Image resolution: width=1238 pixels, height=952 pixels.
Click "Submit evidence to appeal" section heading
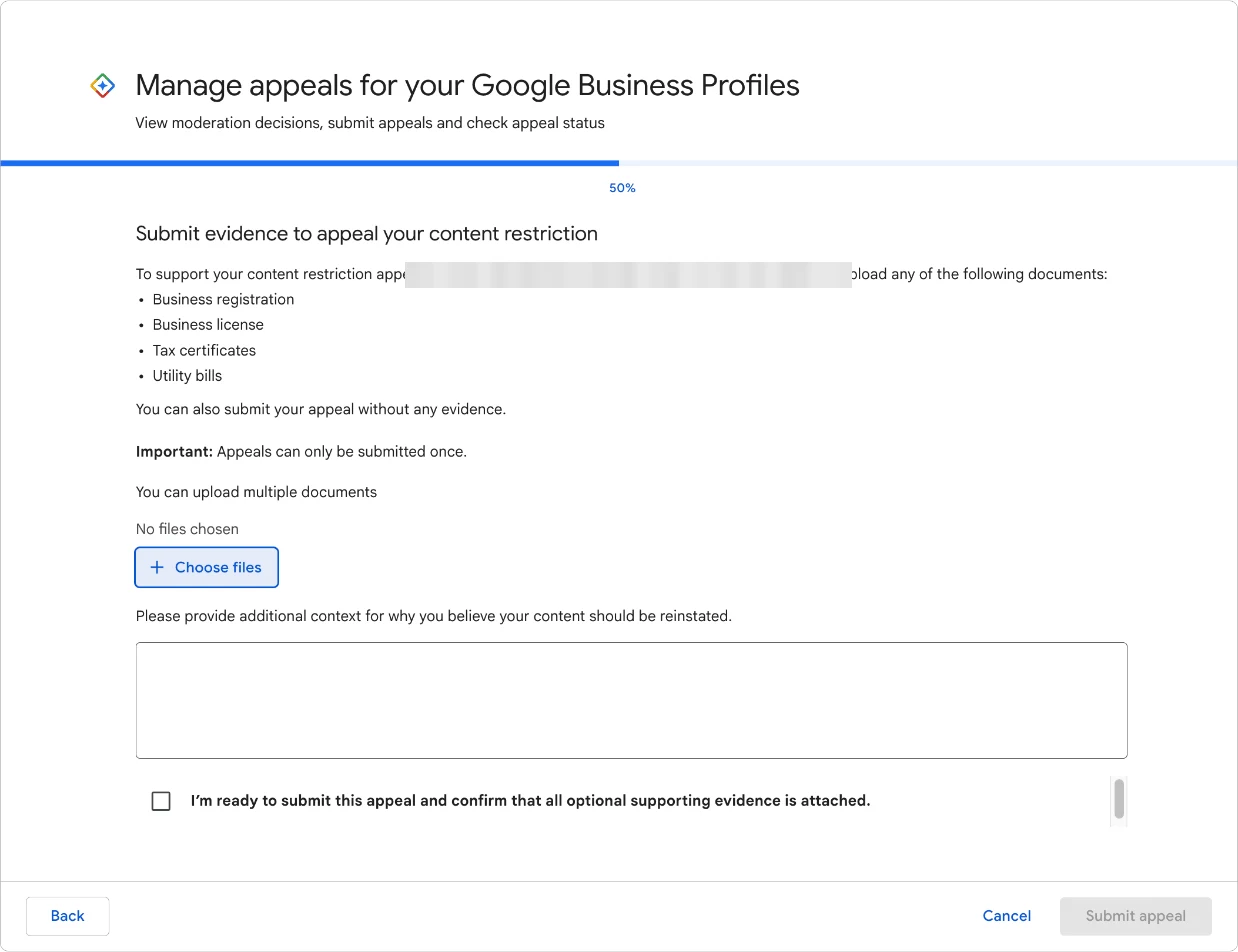[x=367, y=234]
